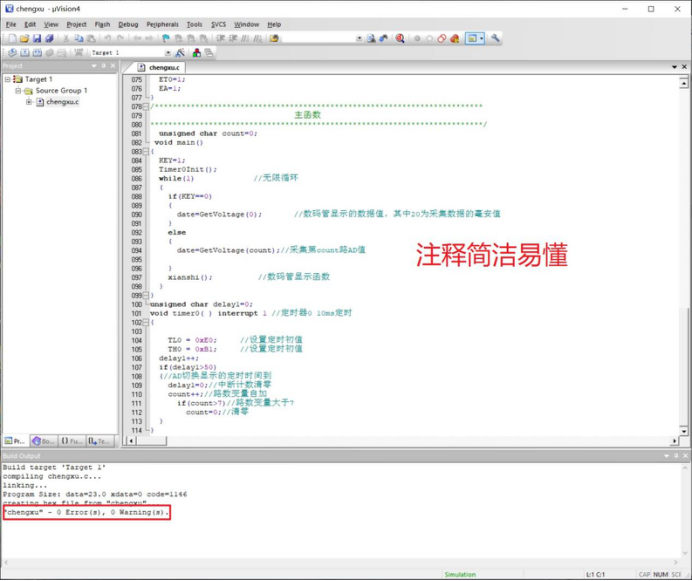This screenshot has height=581, width=692.
Task: Click the Unindent selection icon
Action: tap(233, 38)
